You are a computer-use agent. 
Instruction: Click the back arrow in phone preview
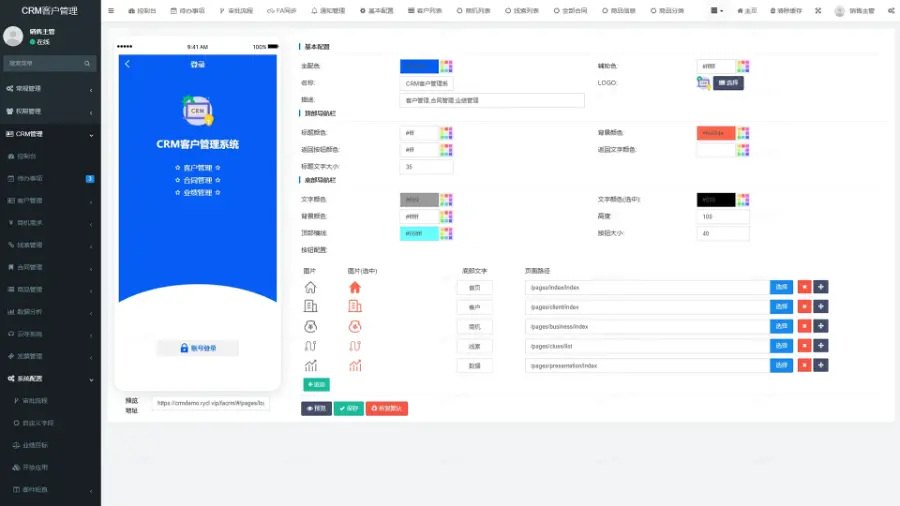pyautogui.click(x=127, y=64)
